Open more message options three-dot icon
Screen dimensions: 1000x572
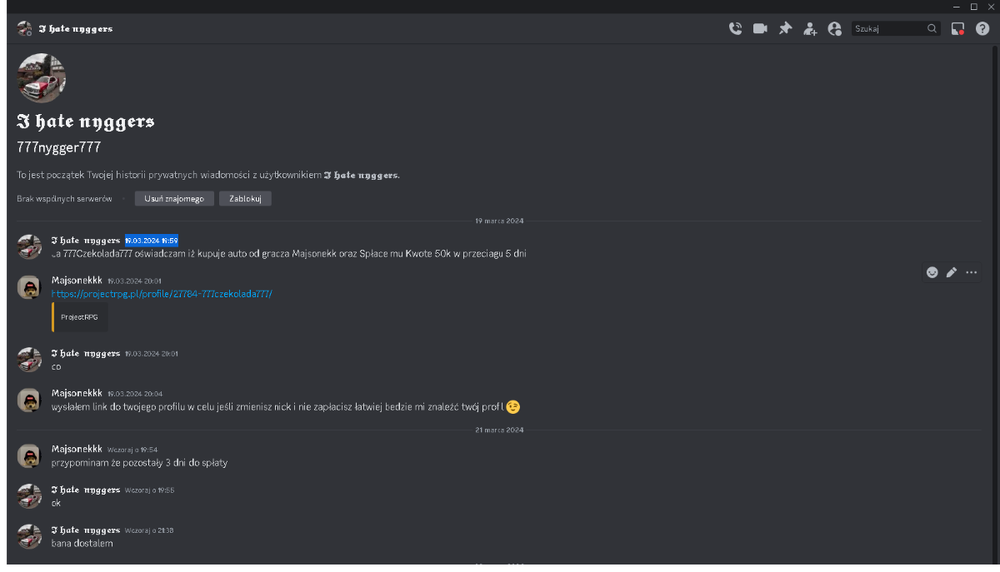971,273
